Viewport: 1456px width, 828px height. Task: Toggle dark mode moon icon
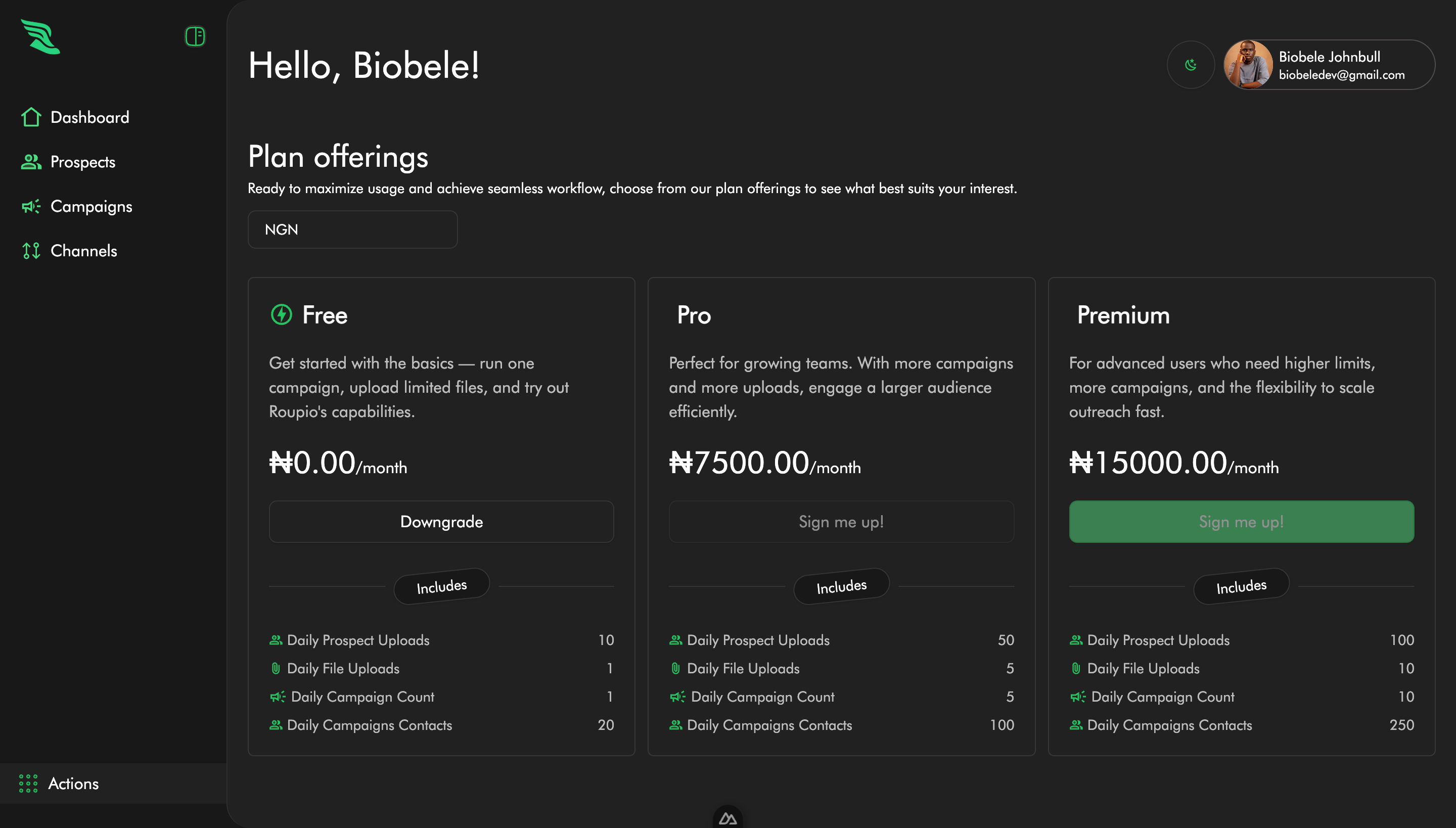(1191, 65)
